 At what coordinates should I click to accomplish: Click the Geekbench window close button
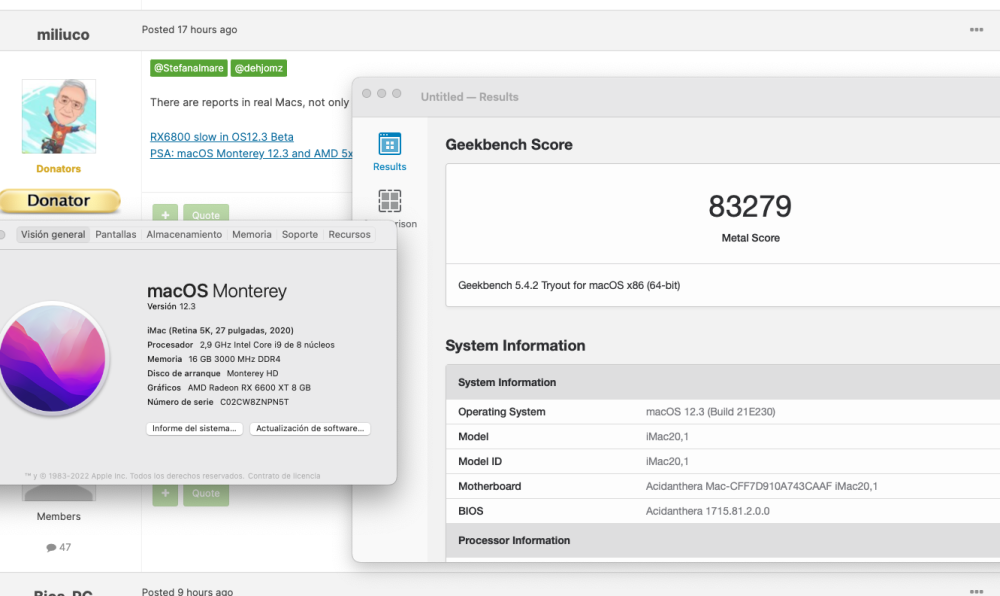(367, 94)
